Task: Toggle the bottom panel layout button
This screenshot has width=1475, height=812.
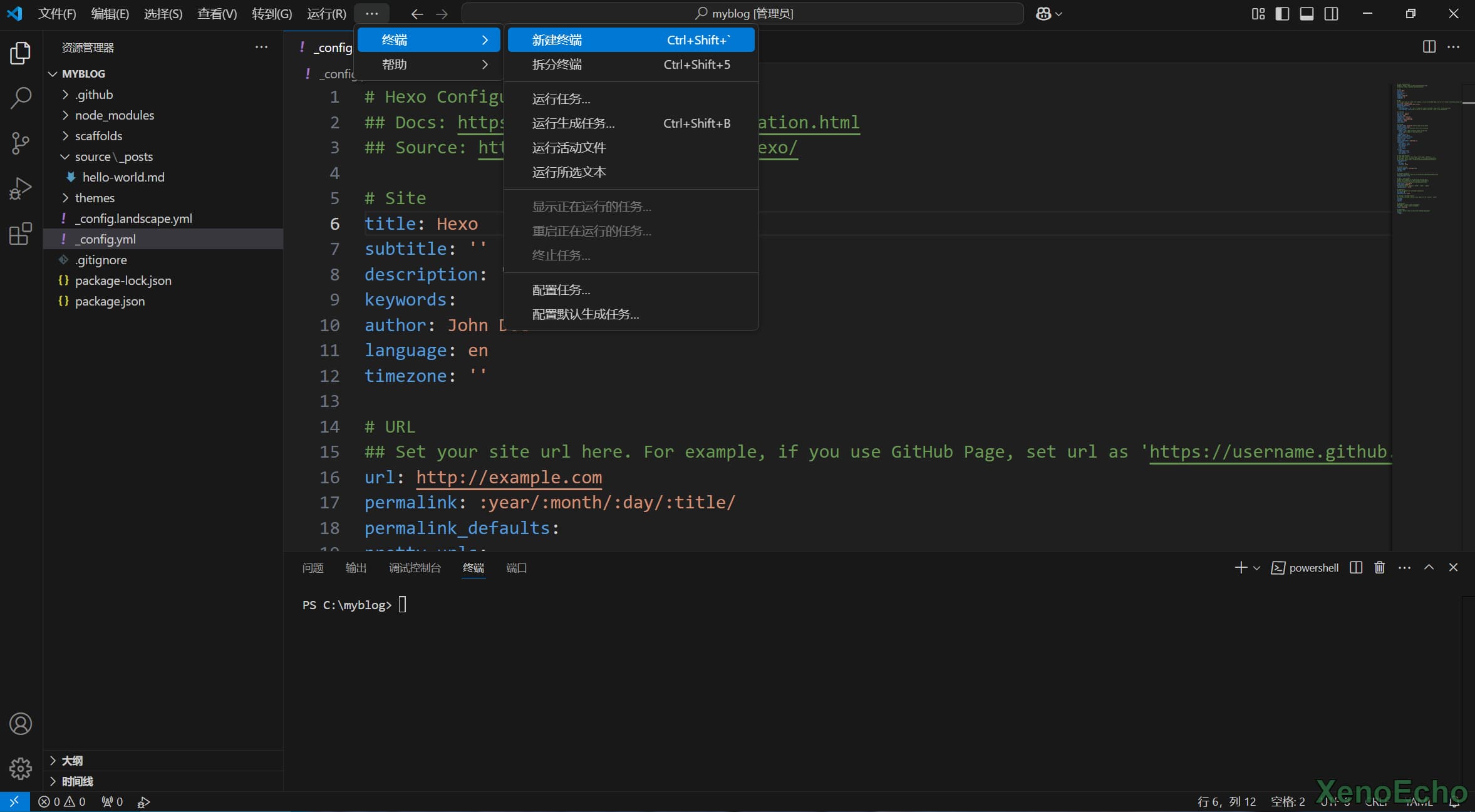Action: (x=1307, y=14)
